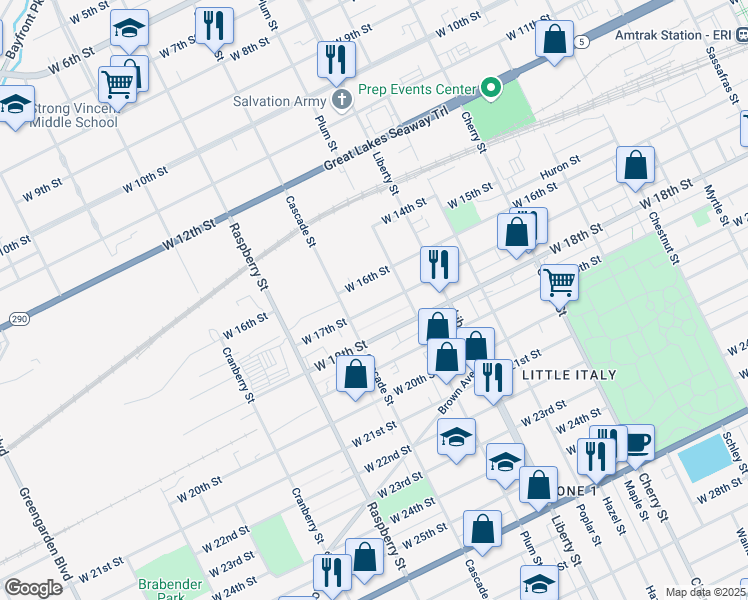Click the Salvation Army church icon
This screenshot has height=600, width=748.
point(342,100)
